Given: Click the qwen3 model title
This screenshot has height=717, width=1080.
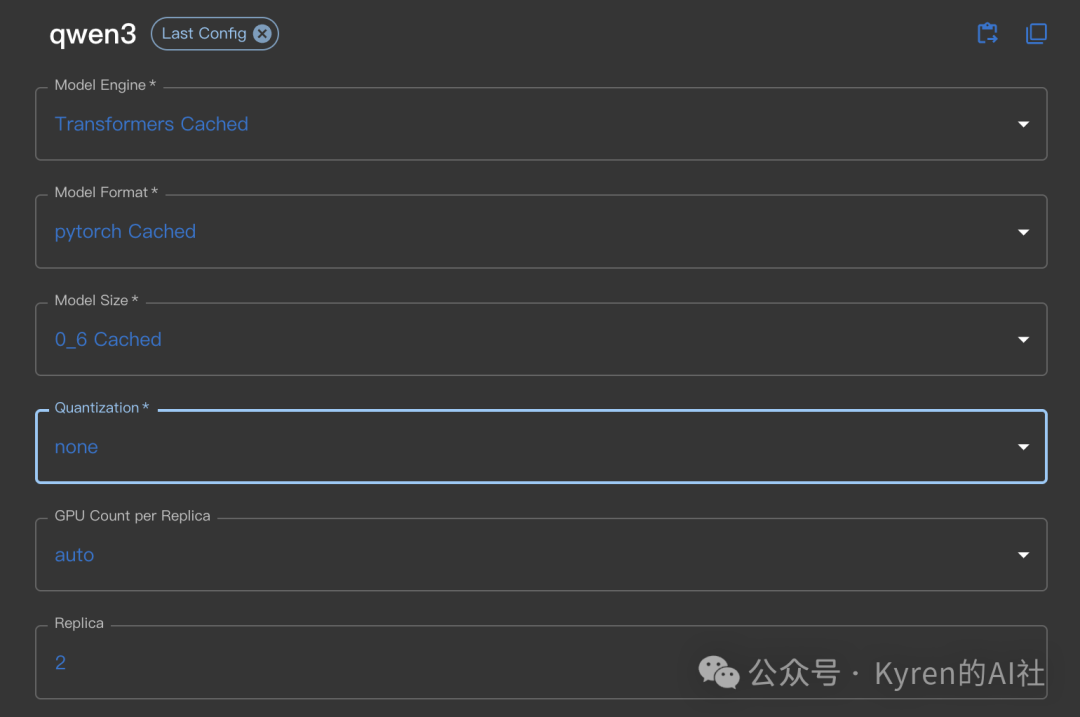Looking at the screenshot, I should click(x=92, y=34).
